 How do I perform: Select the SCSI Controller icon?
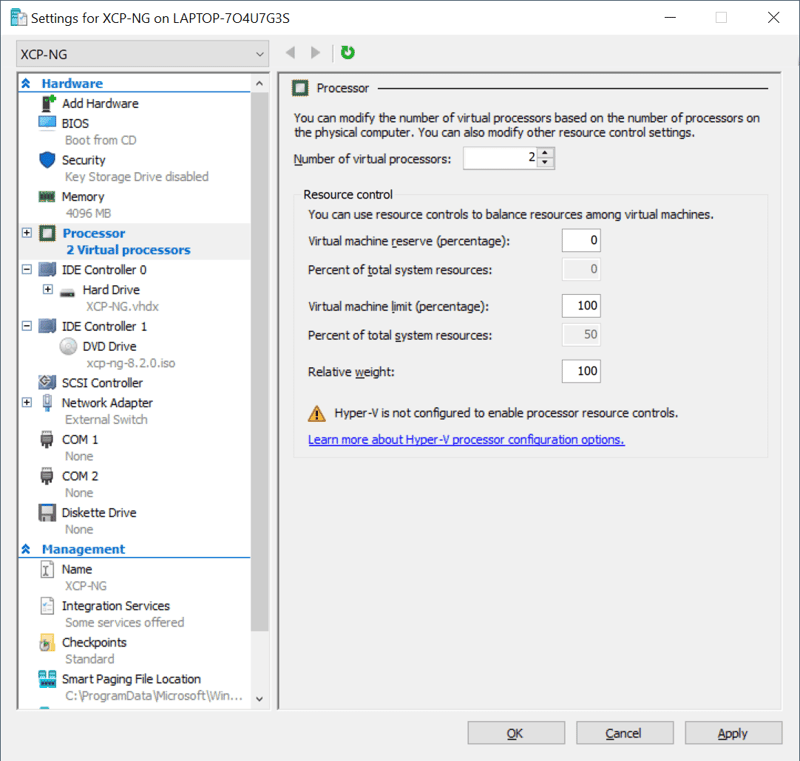(47, 383)
